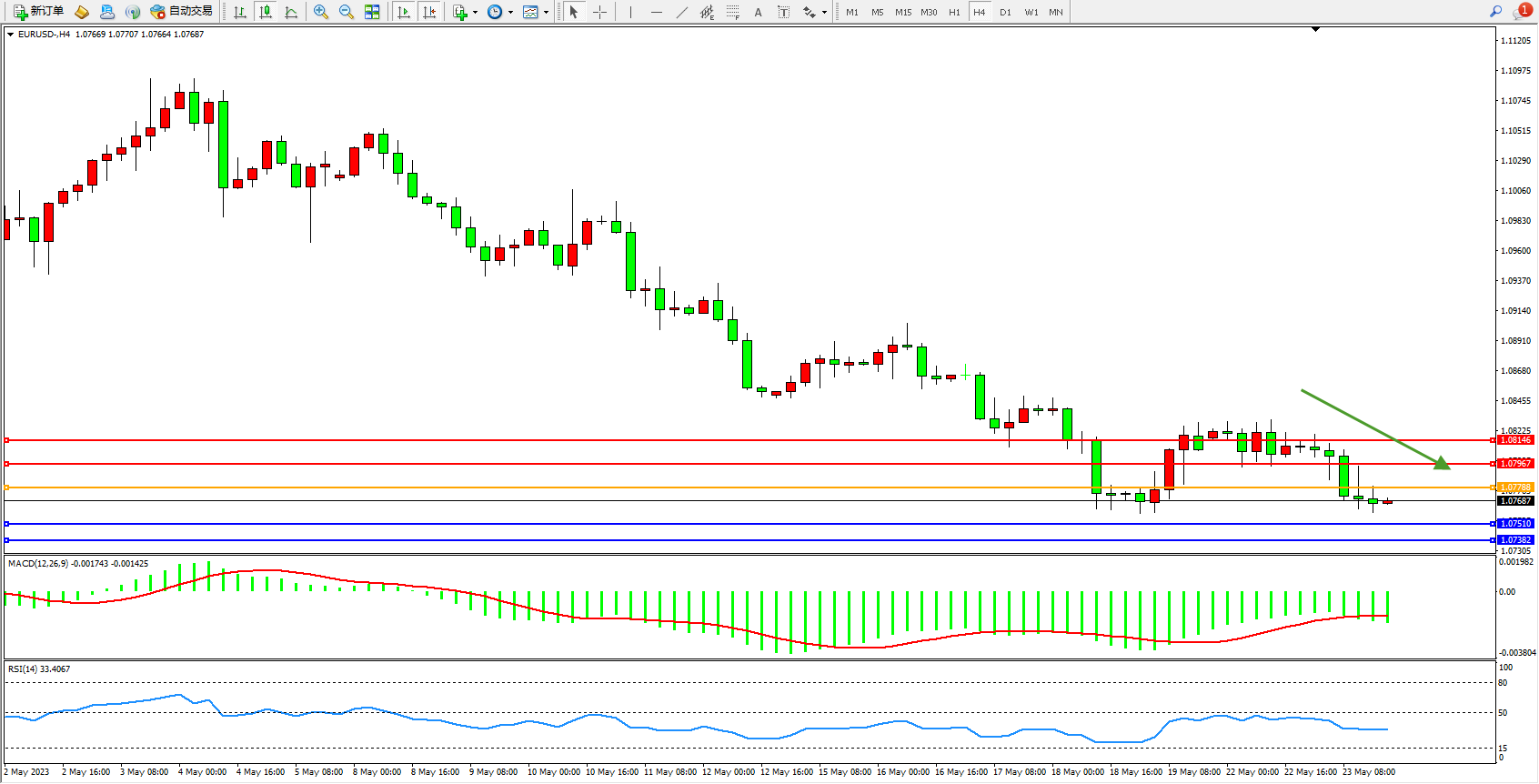
Task: Switch timeframe to D1
Action: pos(1005,12)
